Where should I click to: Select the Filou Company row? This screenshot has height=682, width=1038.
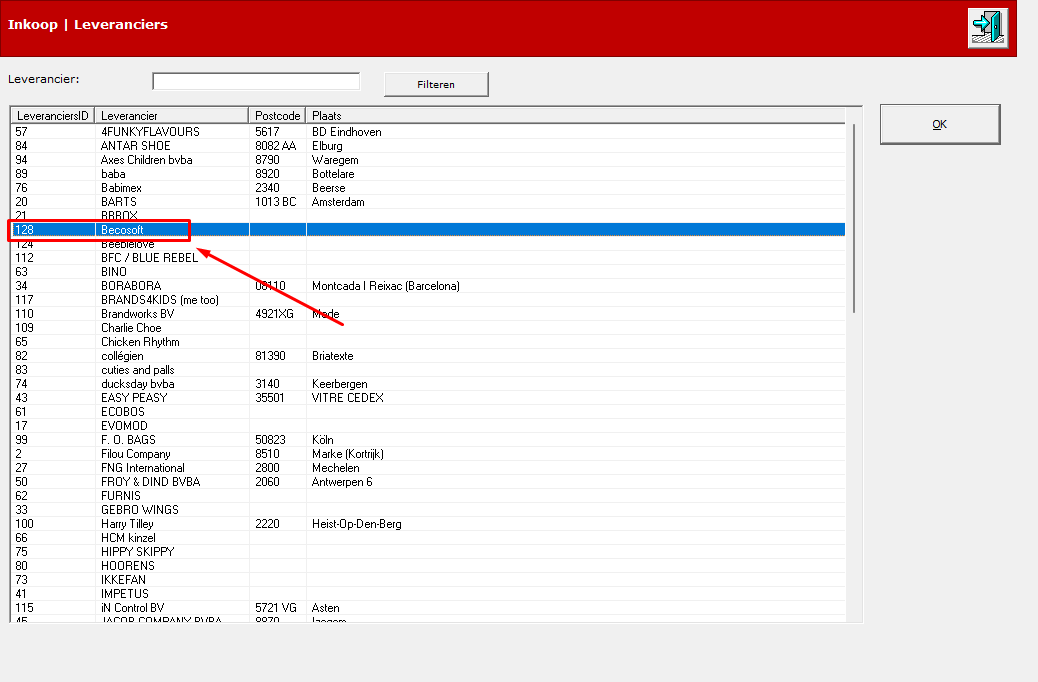coord(428,454)
